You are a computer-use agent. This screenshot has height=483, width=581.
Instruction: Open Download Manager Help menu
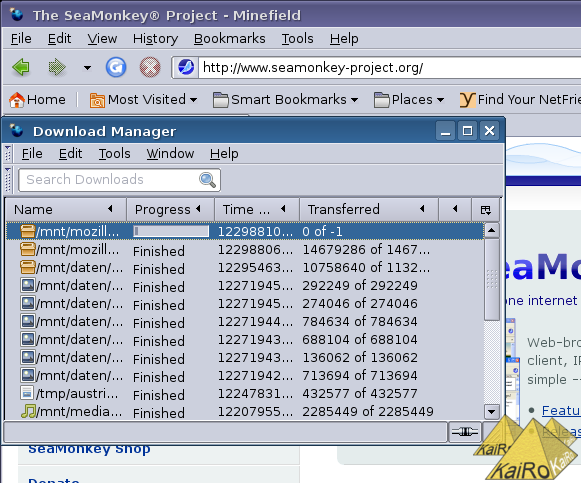click(224, 153)
